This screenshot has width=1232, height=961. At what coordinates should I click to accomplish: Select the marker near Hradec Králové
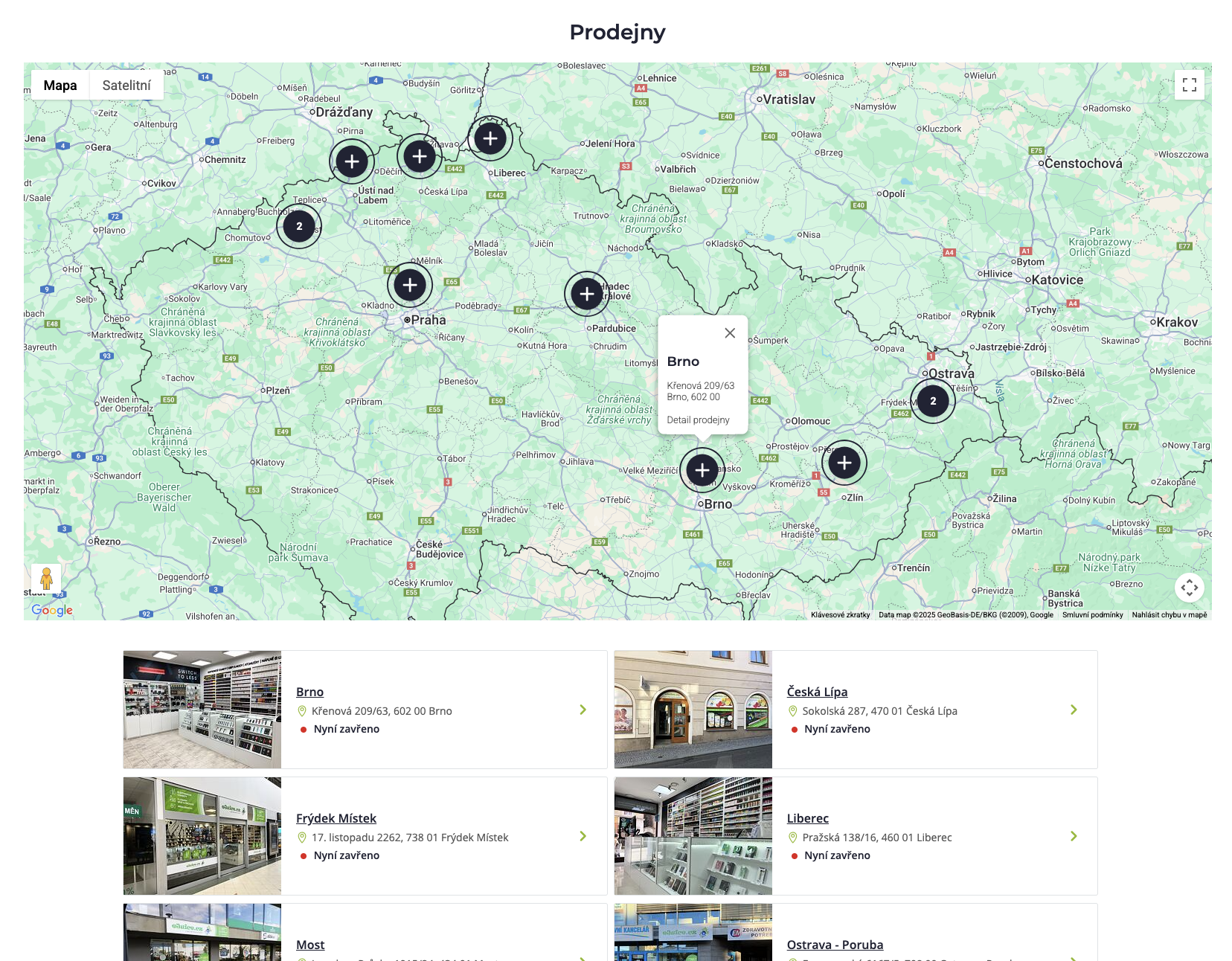pyautogui.click(x=587, y=294)
